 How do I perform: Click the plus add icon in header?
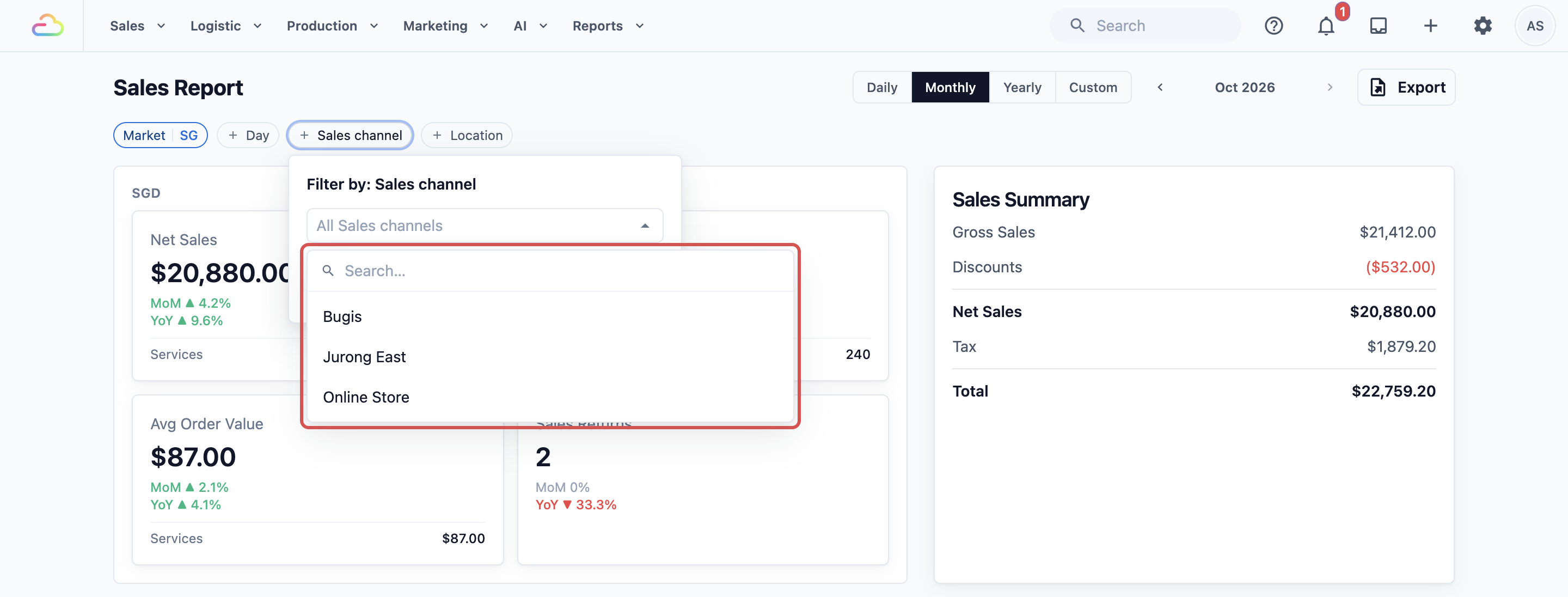pyautogui.click(x=1430, y=26)
